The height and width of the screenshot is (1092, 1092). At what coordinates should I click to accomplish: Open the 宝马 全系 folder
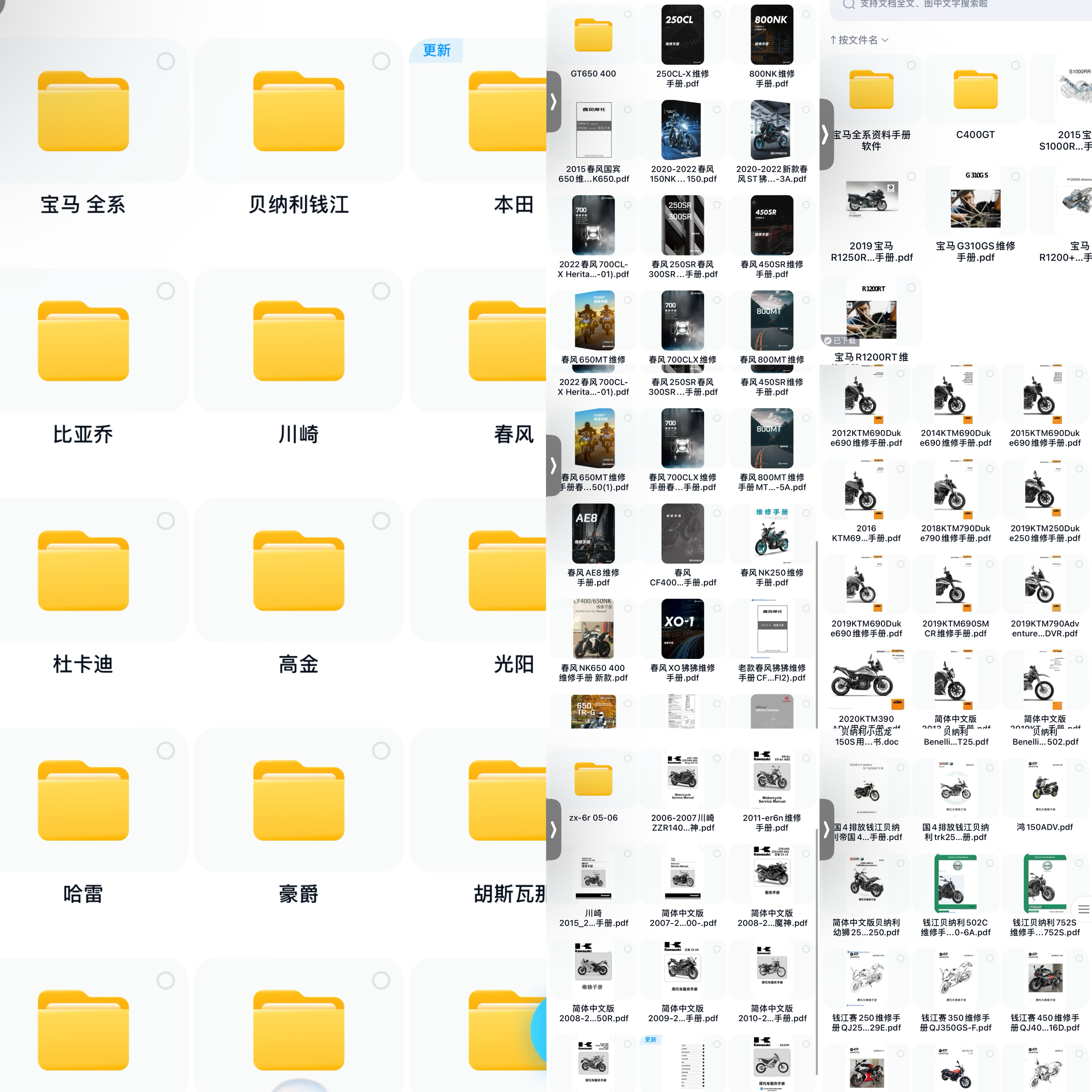(x=83, y=111)
